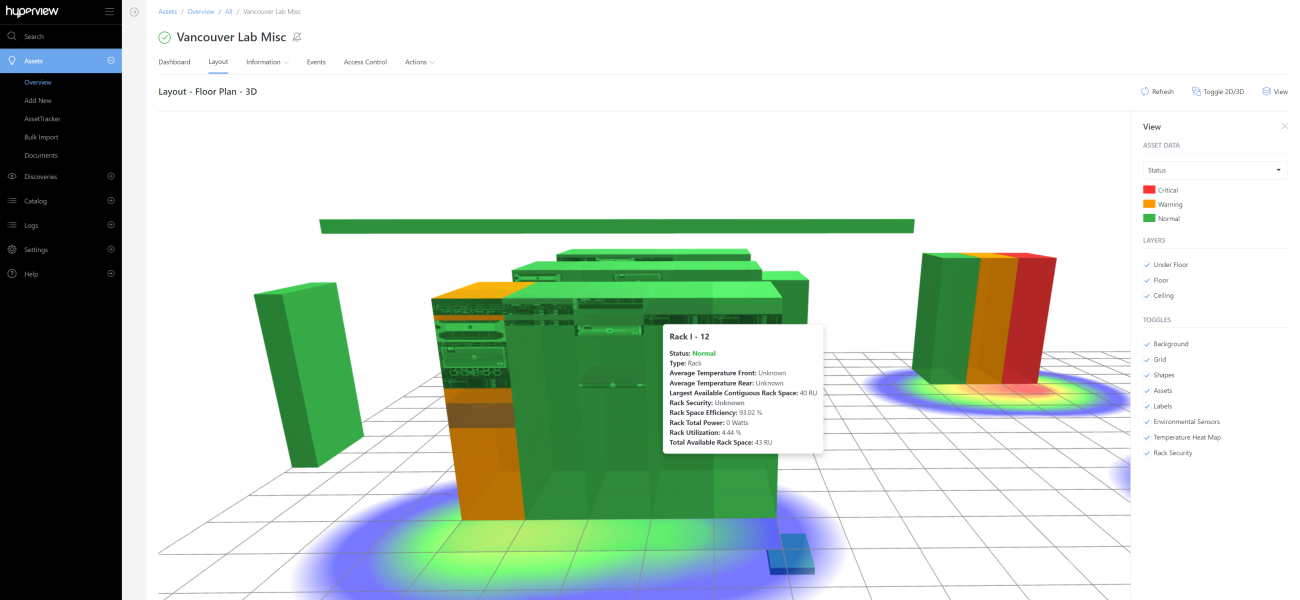Click the Critical red color swatch
This screenshot has height=600, width=1300.
pyautogui.click(x=1149, y=190)
